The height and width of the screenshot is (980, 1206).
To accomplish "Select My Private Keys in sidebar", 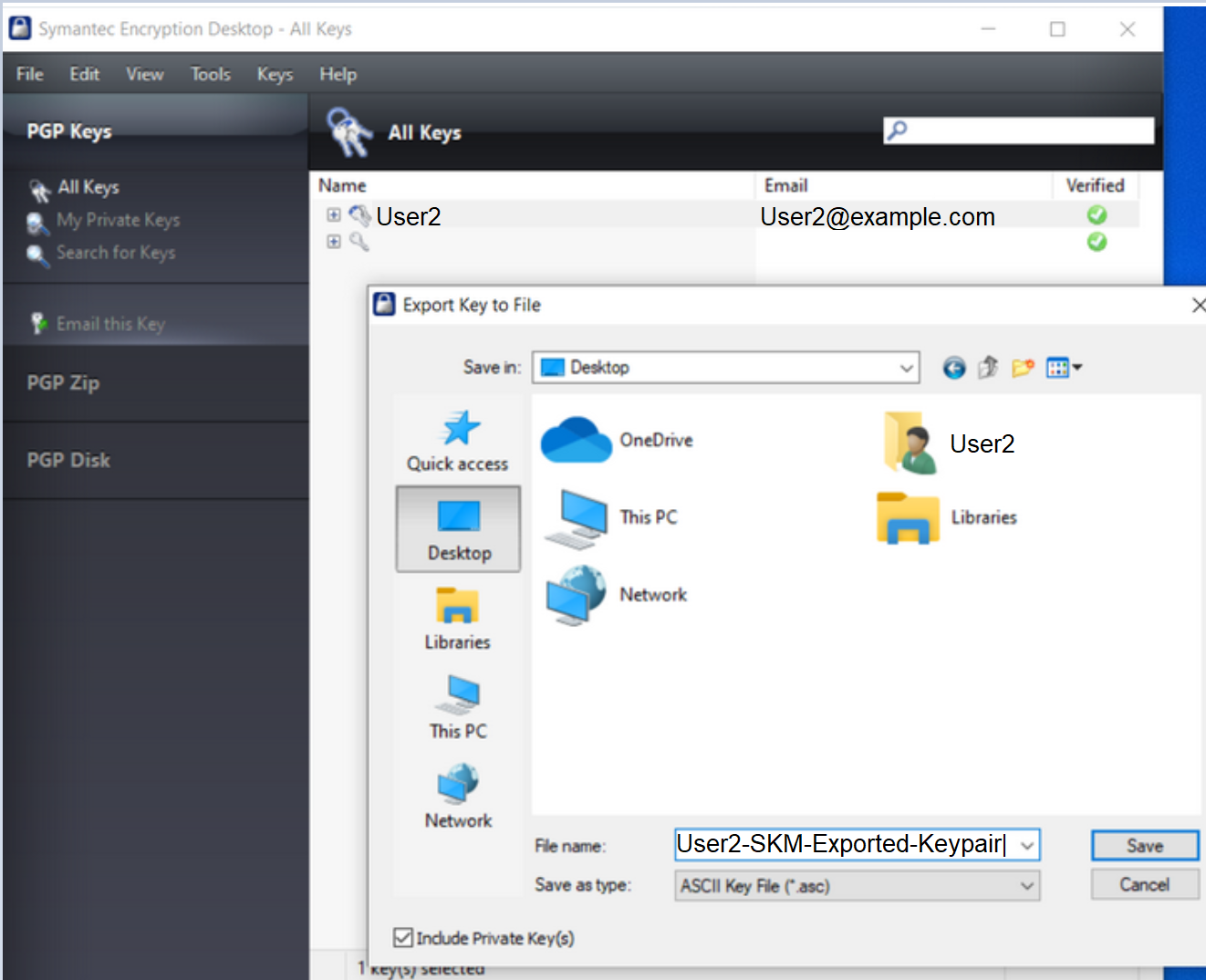I will pos(118,220).
